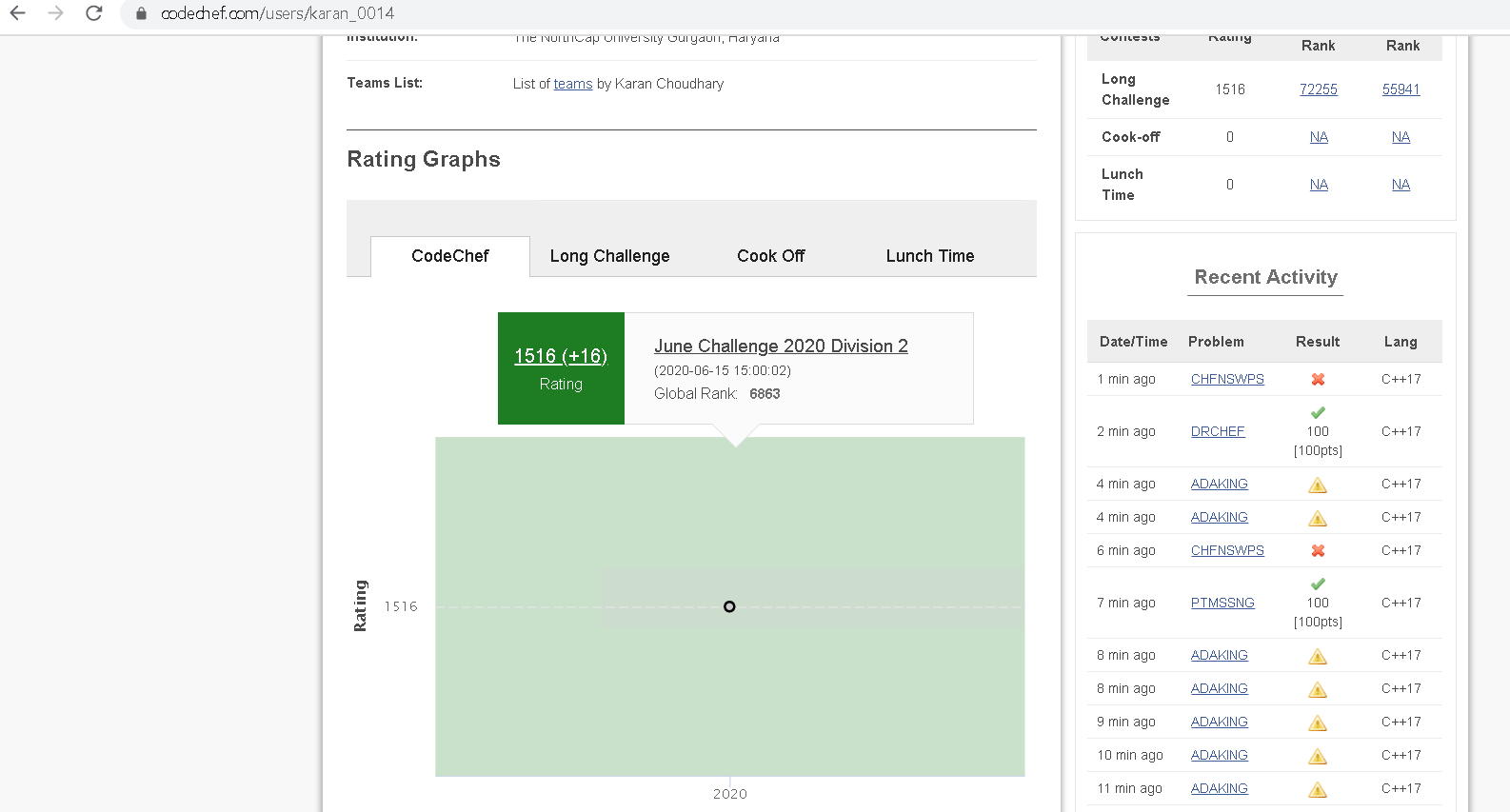Click the '2 min ago' timestamp
The width and height of the screenshot is (1510, 812).
1126,431
